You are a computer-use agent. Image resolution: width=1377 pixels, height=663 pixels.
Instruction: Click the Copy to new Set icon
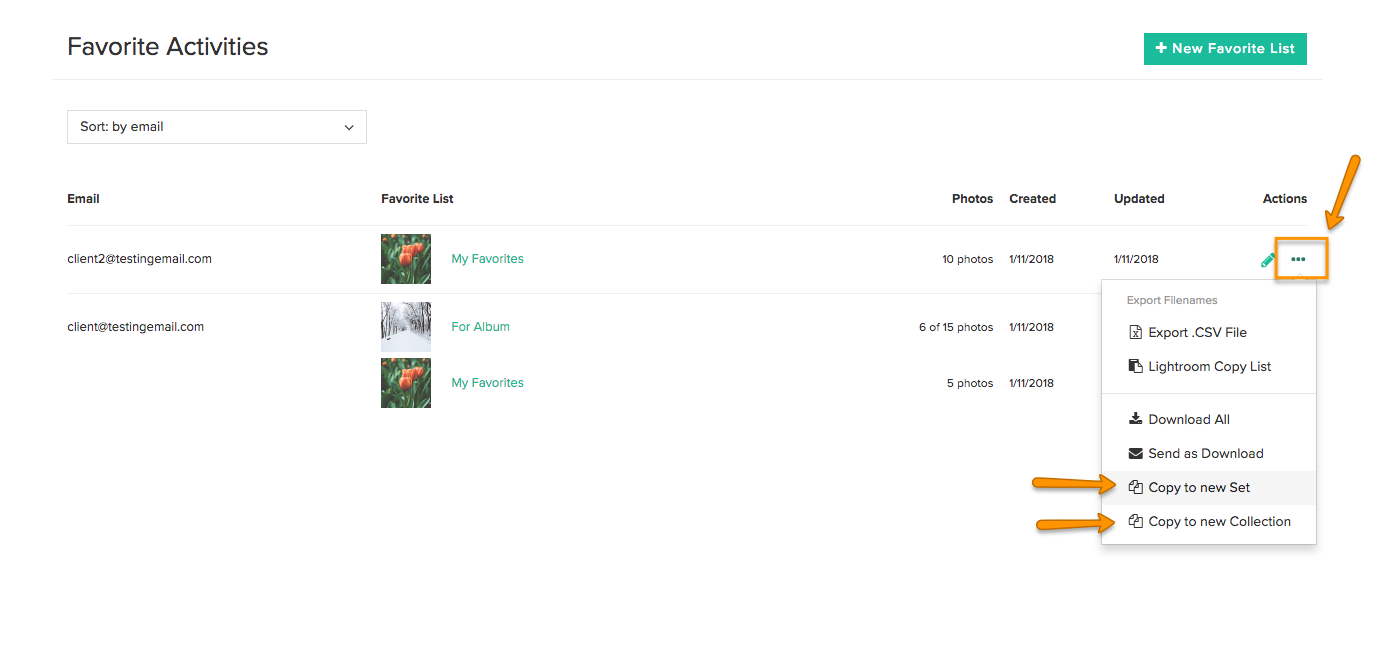click(1135, 487)
